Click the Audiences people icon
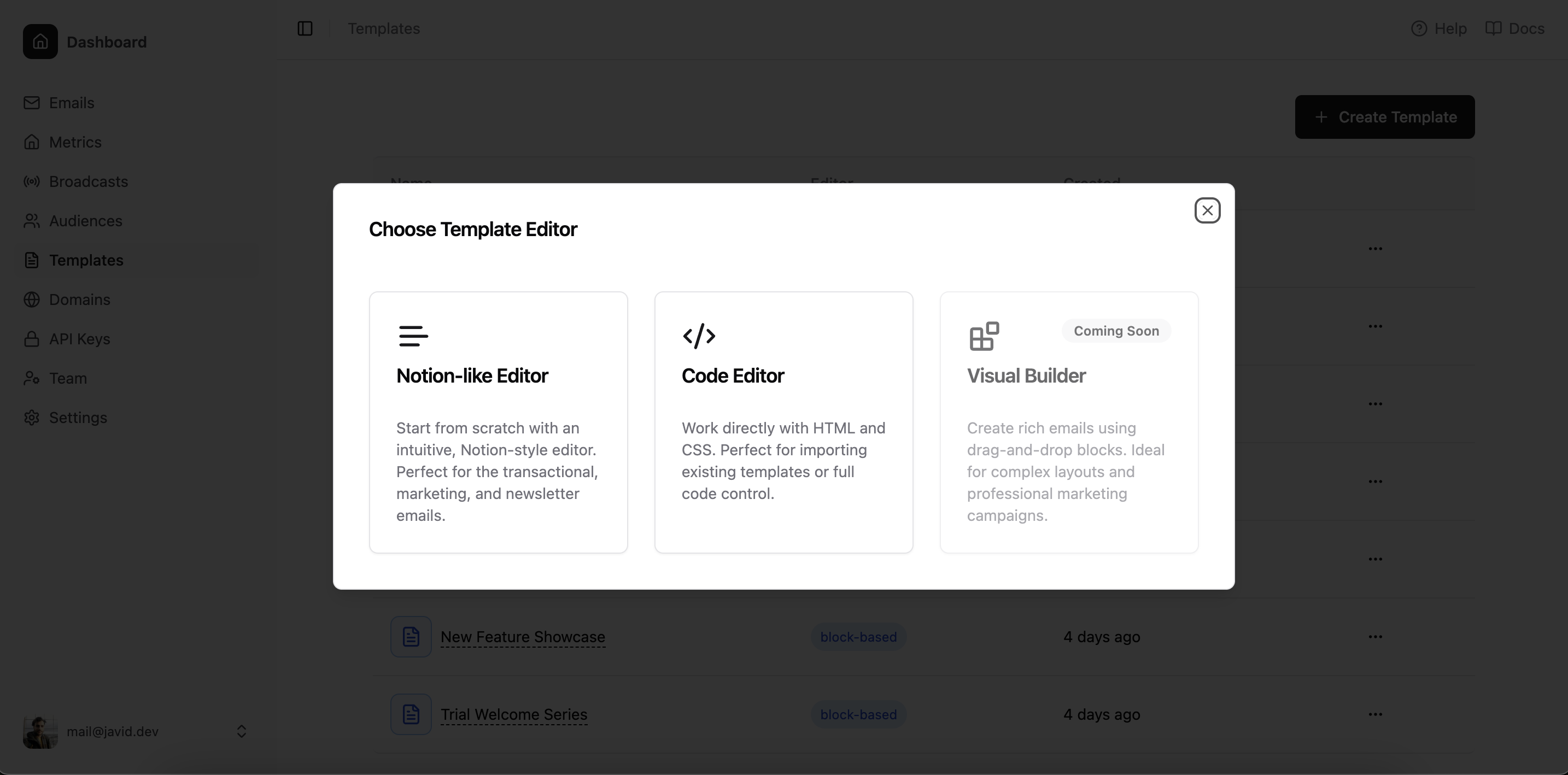 tap(32, 221)
